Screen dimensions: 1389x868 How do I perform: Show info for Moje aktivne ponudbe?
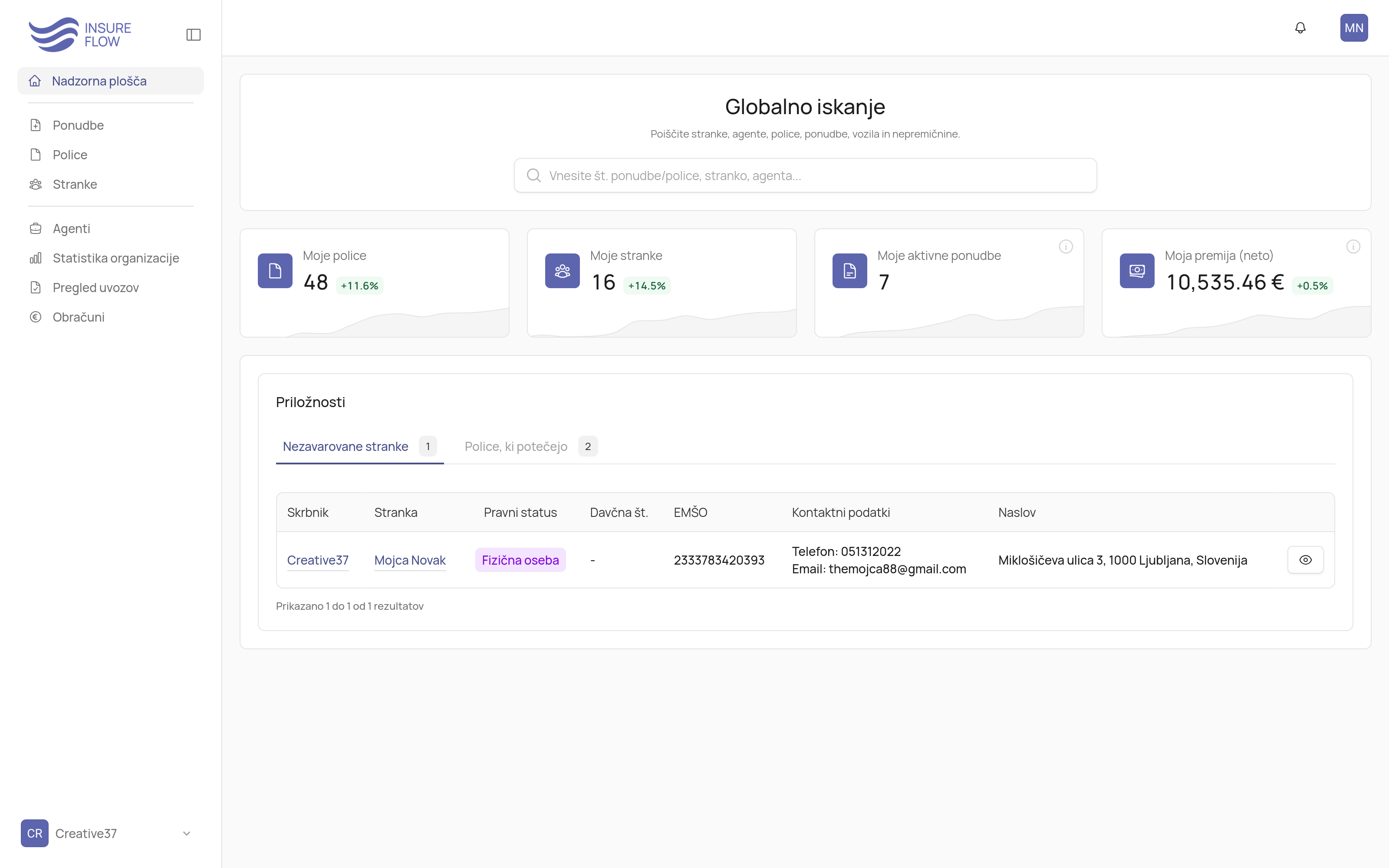tap(1065, 247)
